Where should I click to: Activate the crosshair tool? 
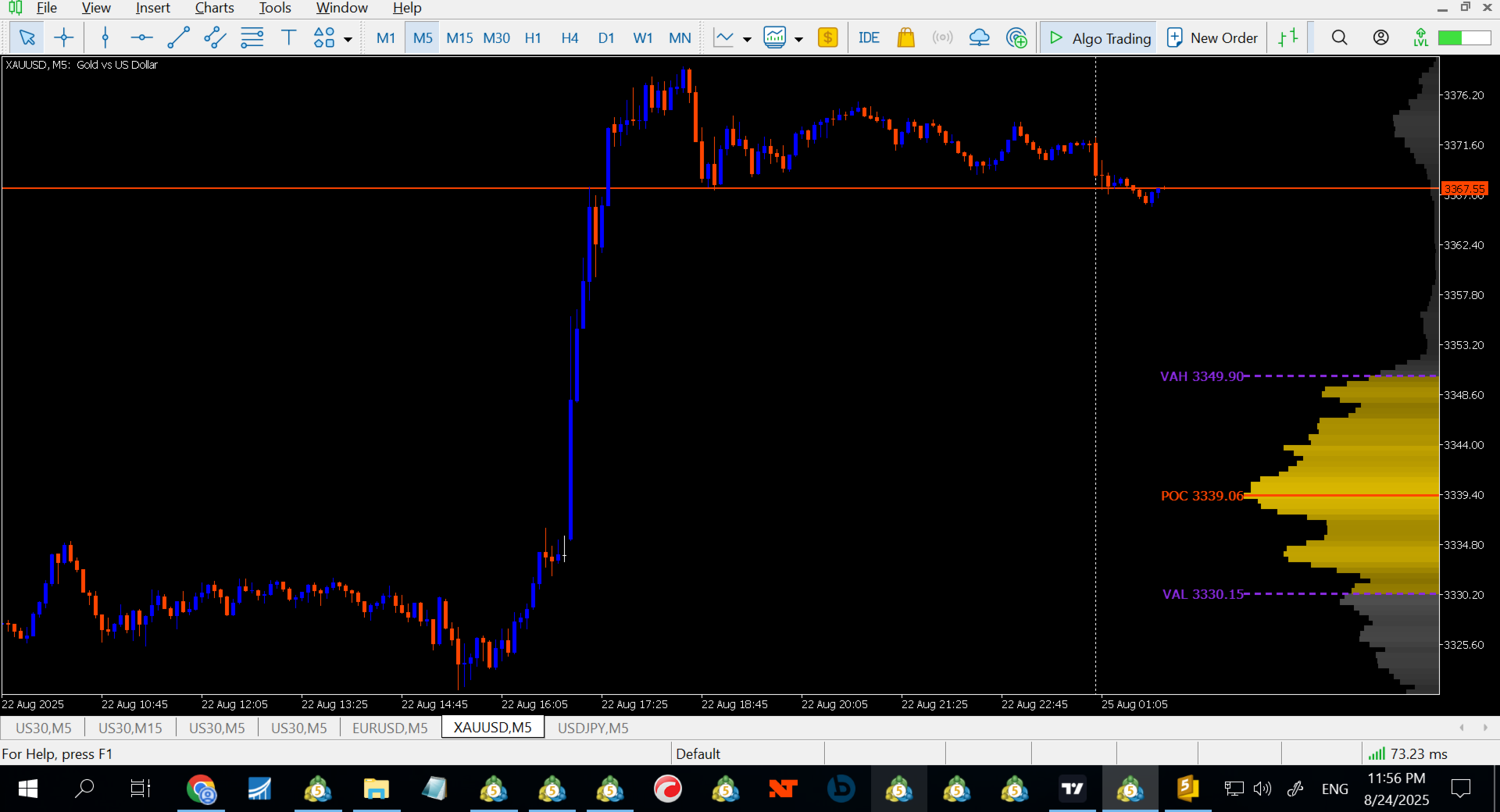tap(64, 37)
